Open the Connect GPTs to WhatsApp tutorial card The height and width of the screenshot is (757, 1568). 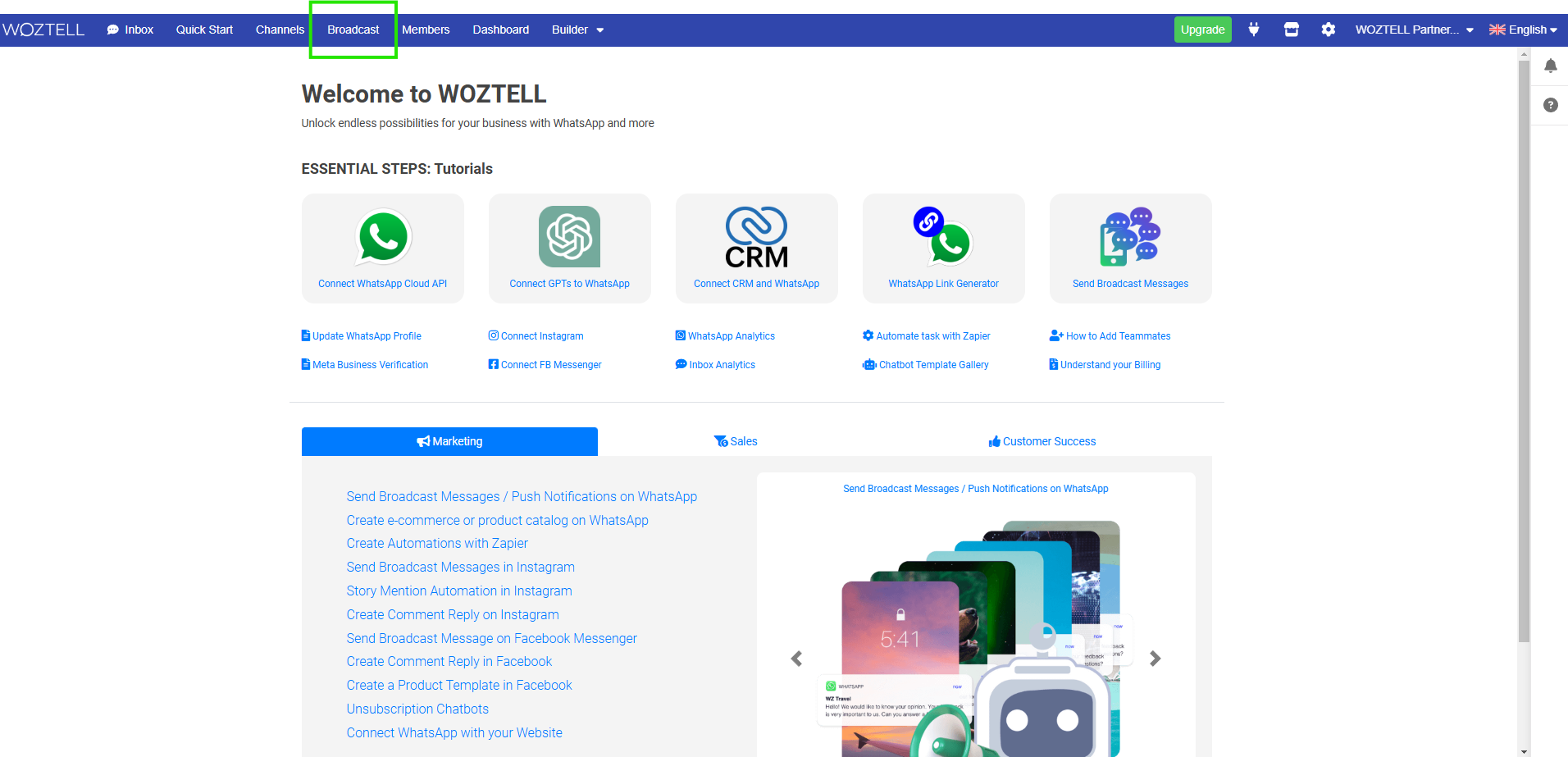click(x=569, y=248)
